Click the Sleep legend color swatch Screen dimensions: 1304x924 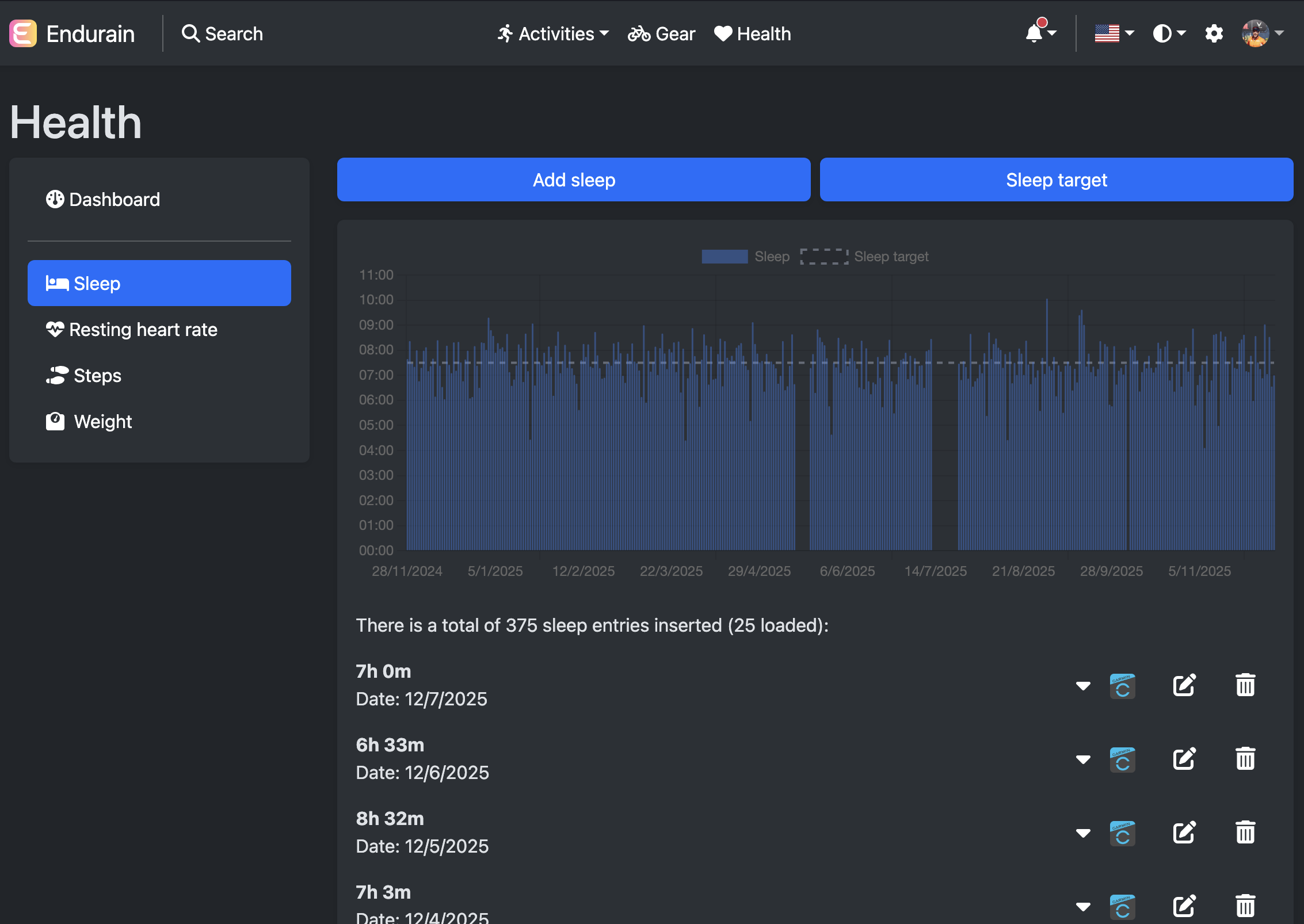(x=725, y=257)
